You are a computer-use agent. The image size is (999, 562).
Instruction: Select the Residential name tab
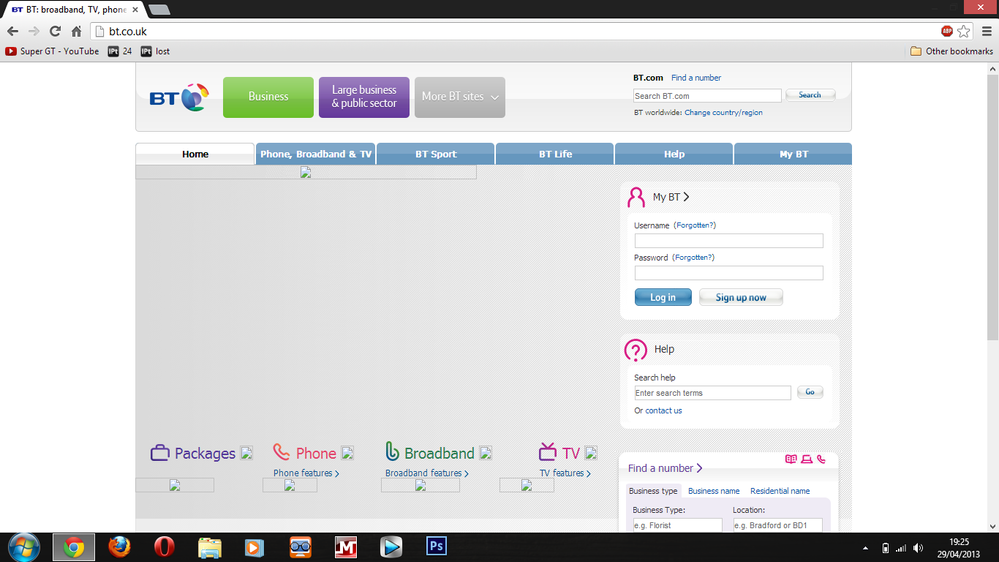point(780,491)
